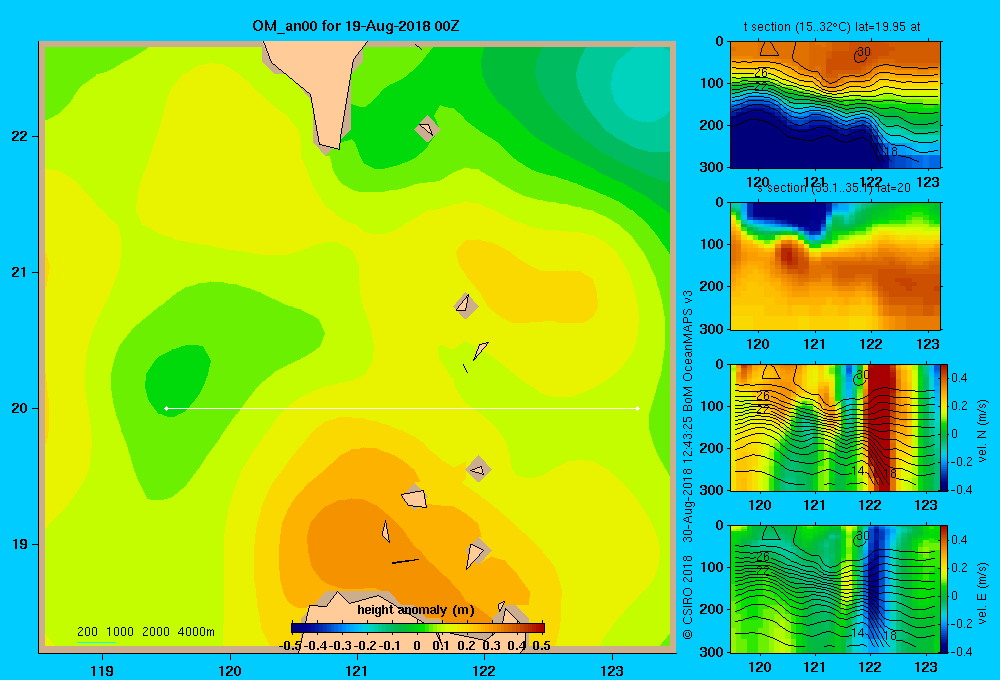Click longitude label 119 on main map

(102, 671)
